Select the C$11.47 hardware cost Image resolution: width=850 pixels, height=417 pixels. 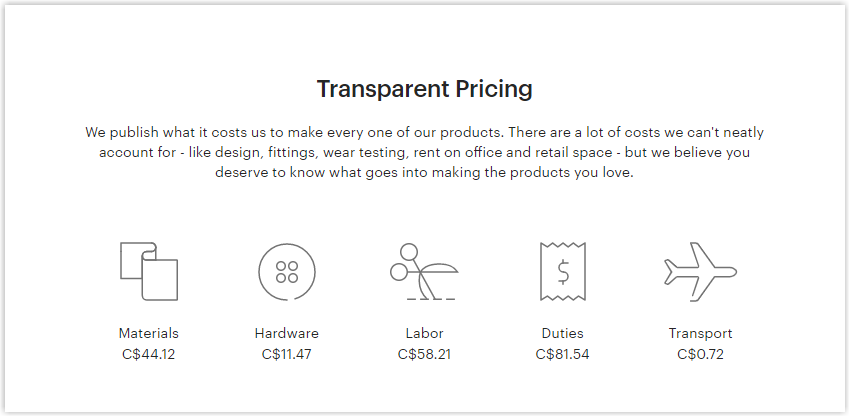pyautogui.click(x=287, y=354)
